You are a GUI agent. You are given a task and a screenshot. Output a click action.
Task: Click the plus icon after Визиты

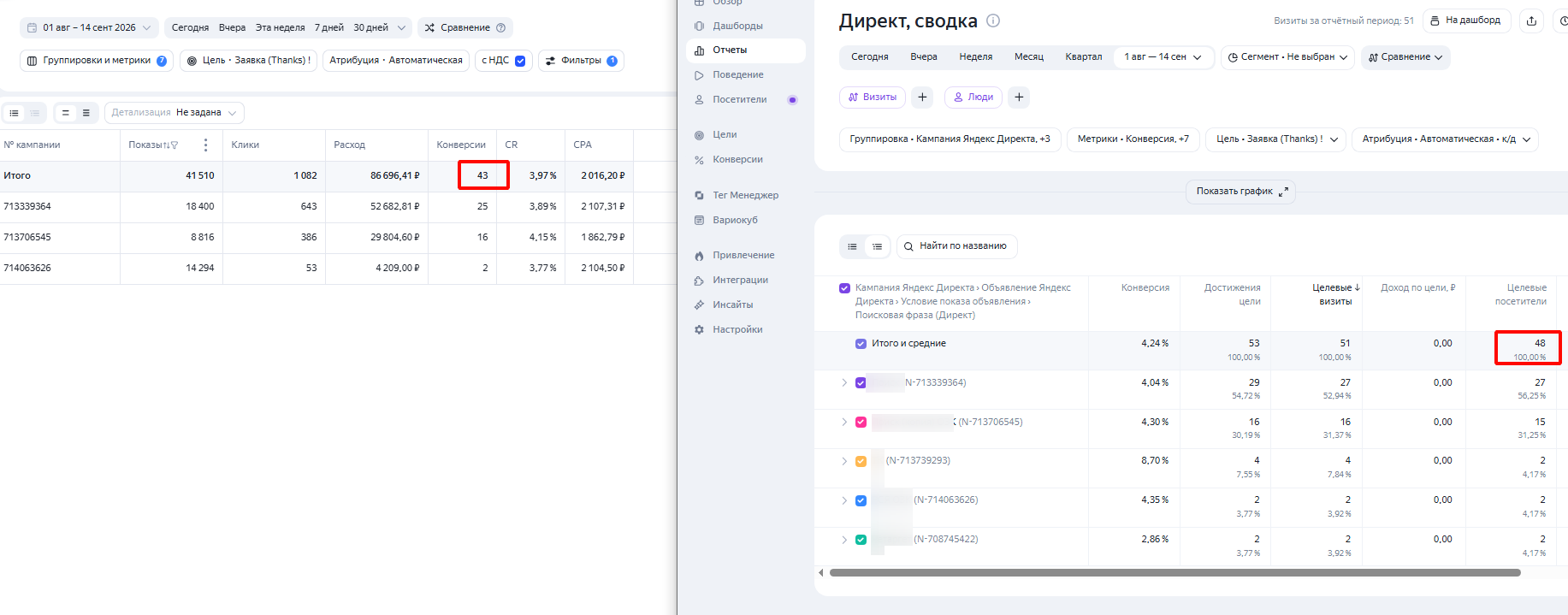coord(922,98)
